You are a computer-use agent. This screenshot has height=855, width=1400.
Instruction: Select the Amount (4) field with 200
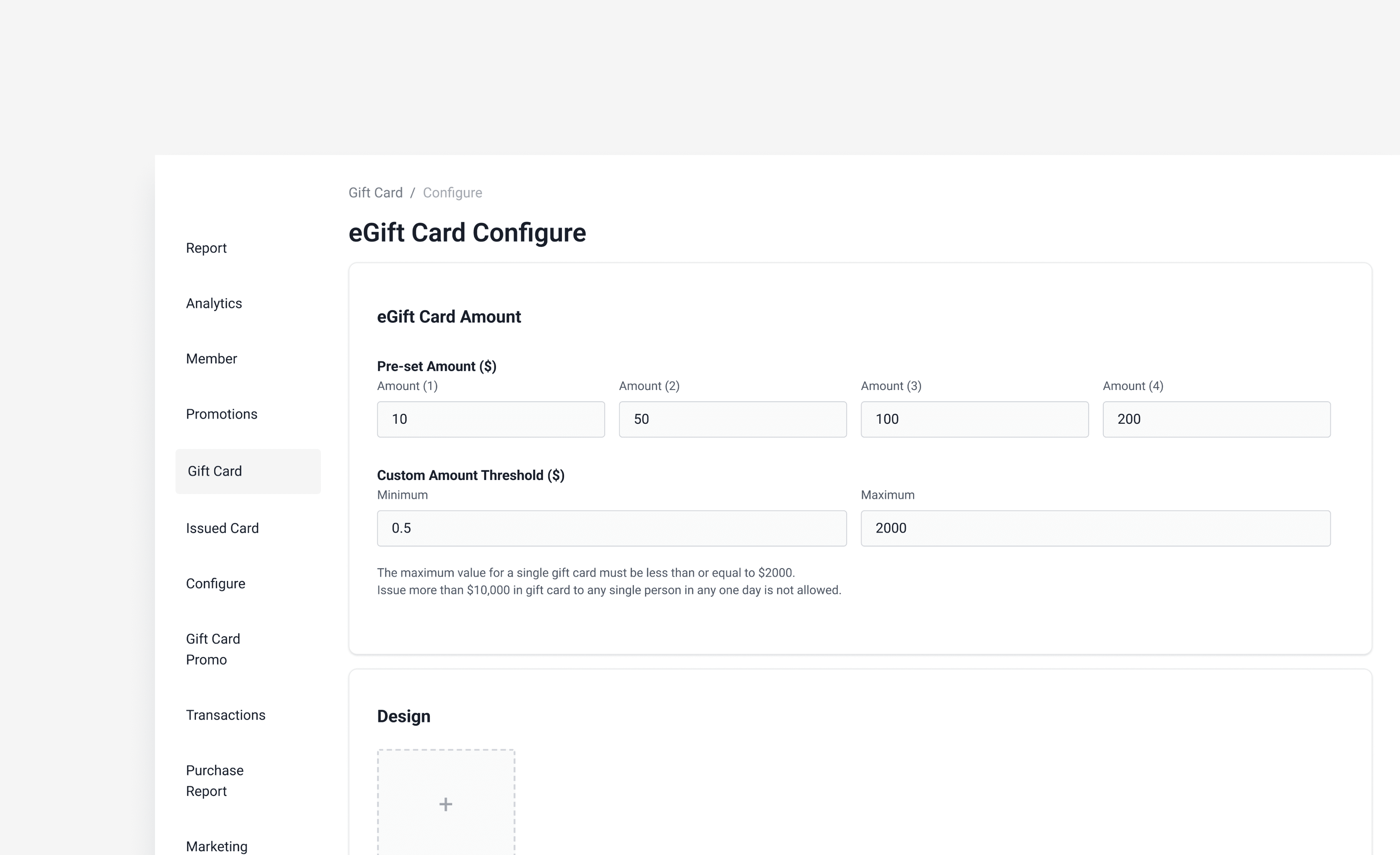click(x=1217, y=419)
